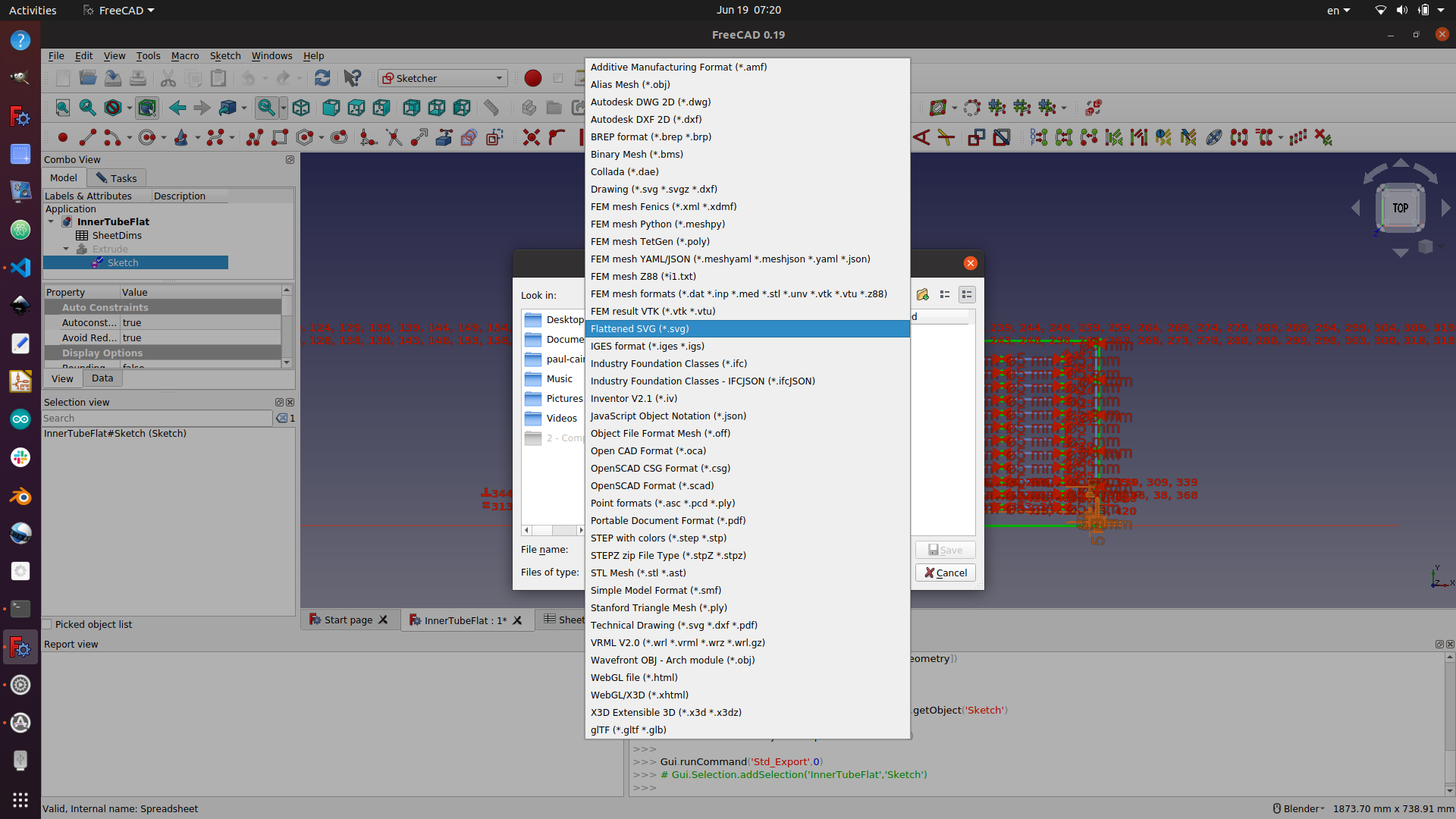Choose STL Mesh (*.stl *.ast) file type
The height and width of the screenshot is (819, 1456).
tap(747, 573)
